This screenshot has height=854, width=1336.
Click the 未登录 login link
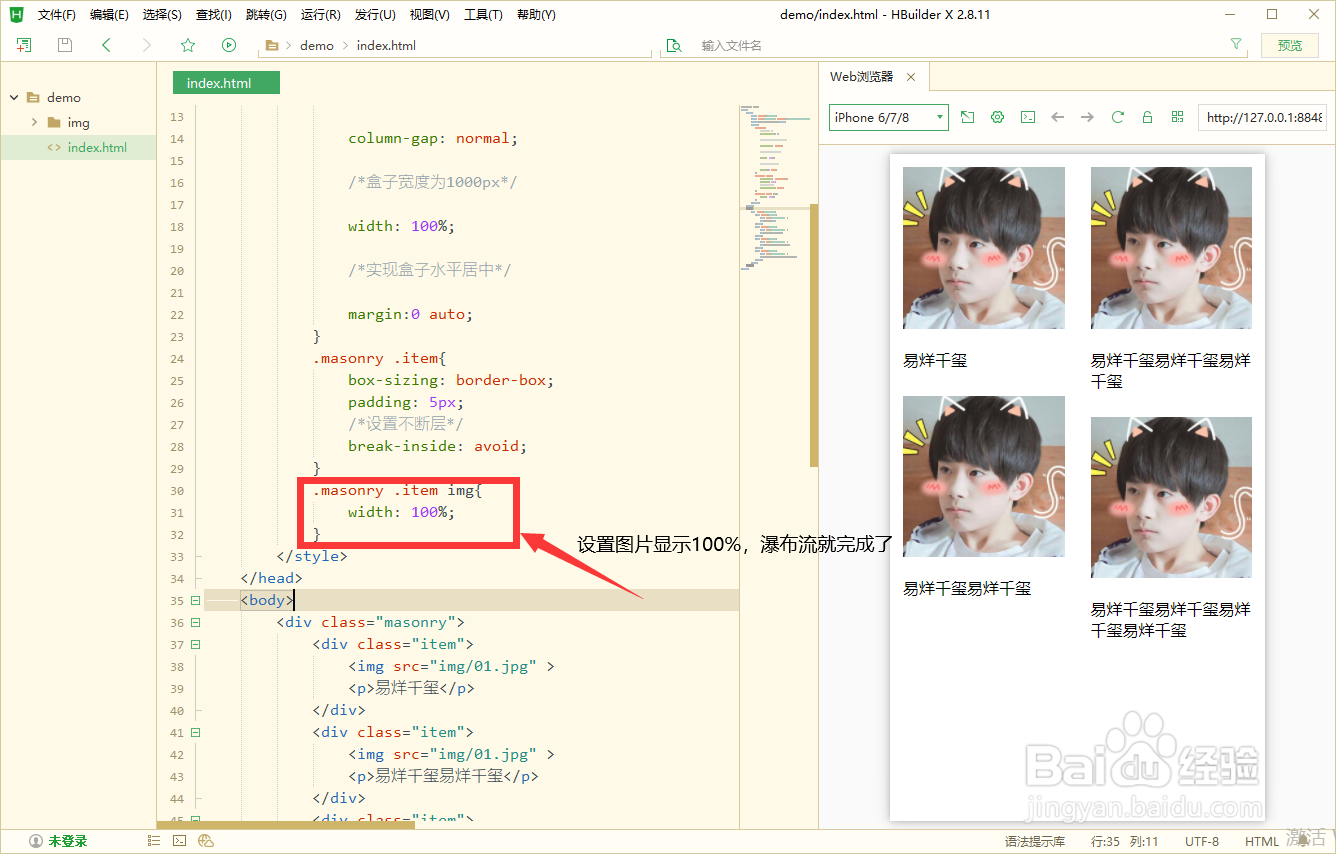[x=68, y=841]
